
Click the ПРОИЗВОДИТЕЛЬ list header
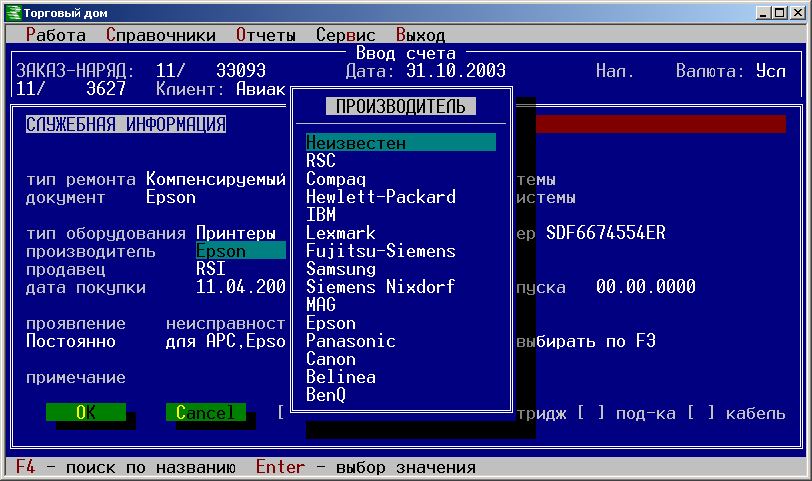click(401, 106)
